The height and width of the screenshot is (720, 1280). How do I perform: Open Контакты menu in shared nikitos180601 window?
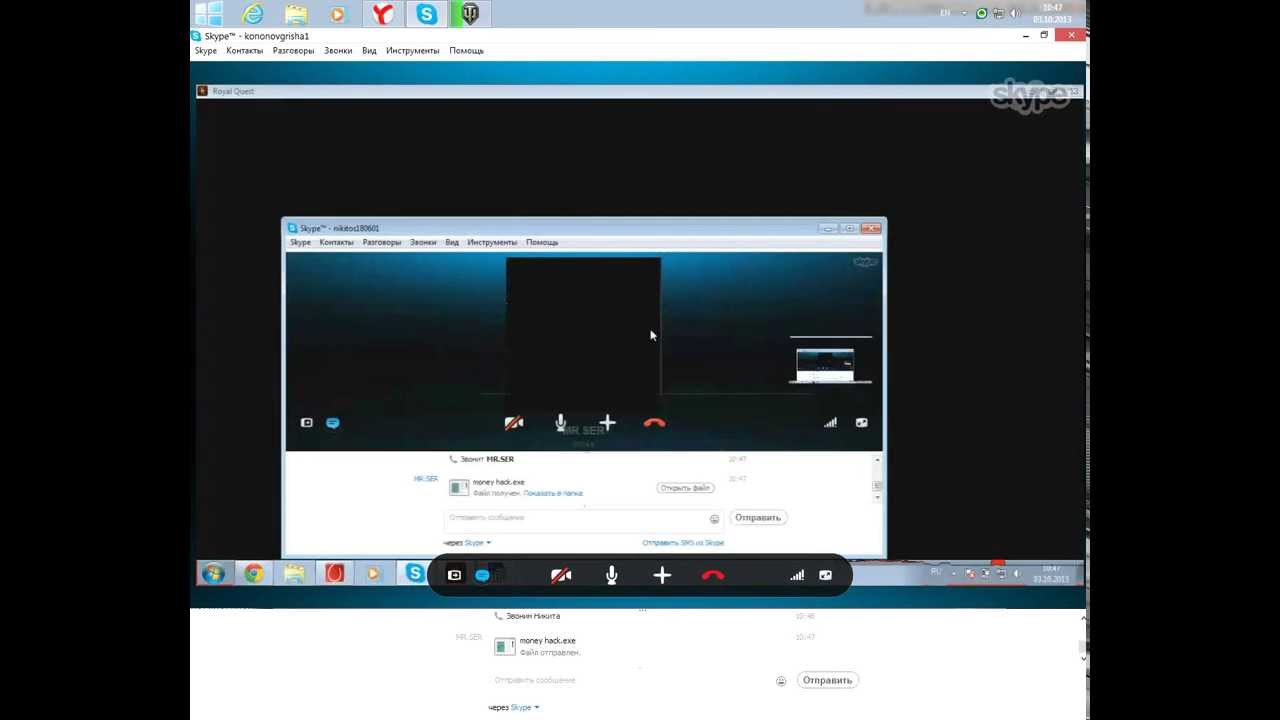[x=336, y=242]
